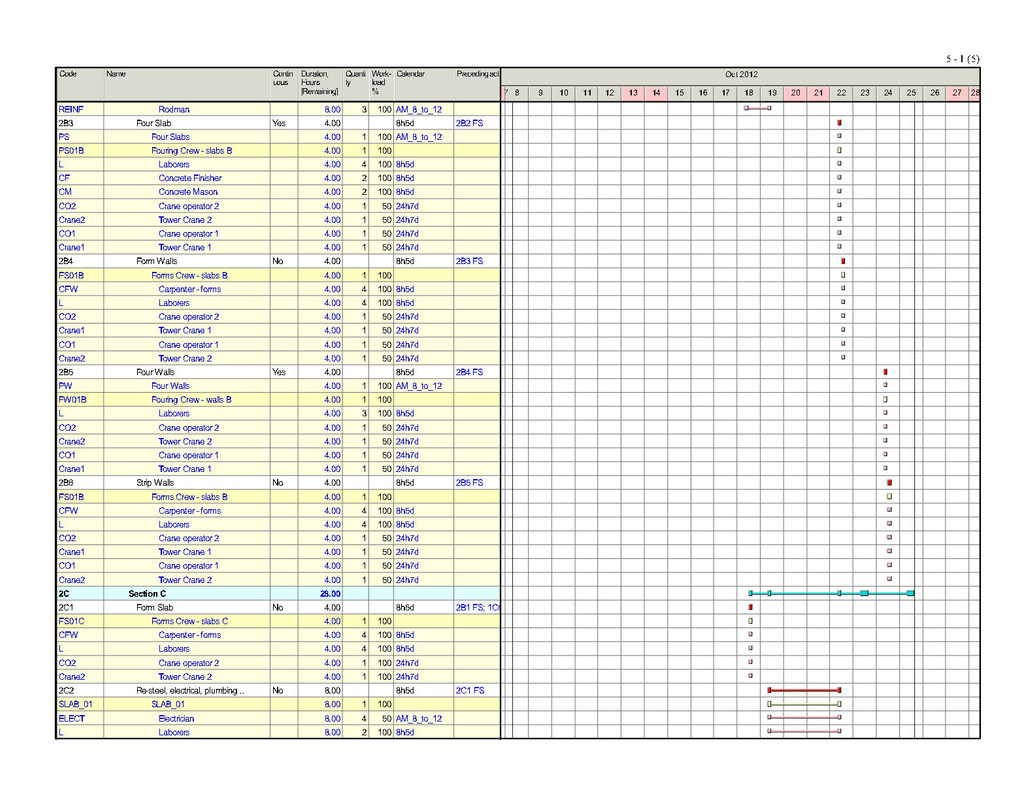Viewport: 1035px width, 800px height.
Task: Click the red 2B6 Strip Walls marker
Action: [889, 483]
